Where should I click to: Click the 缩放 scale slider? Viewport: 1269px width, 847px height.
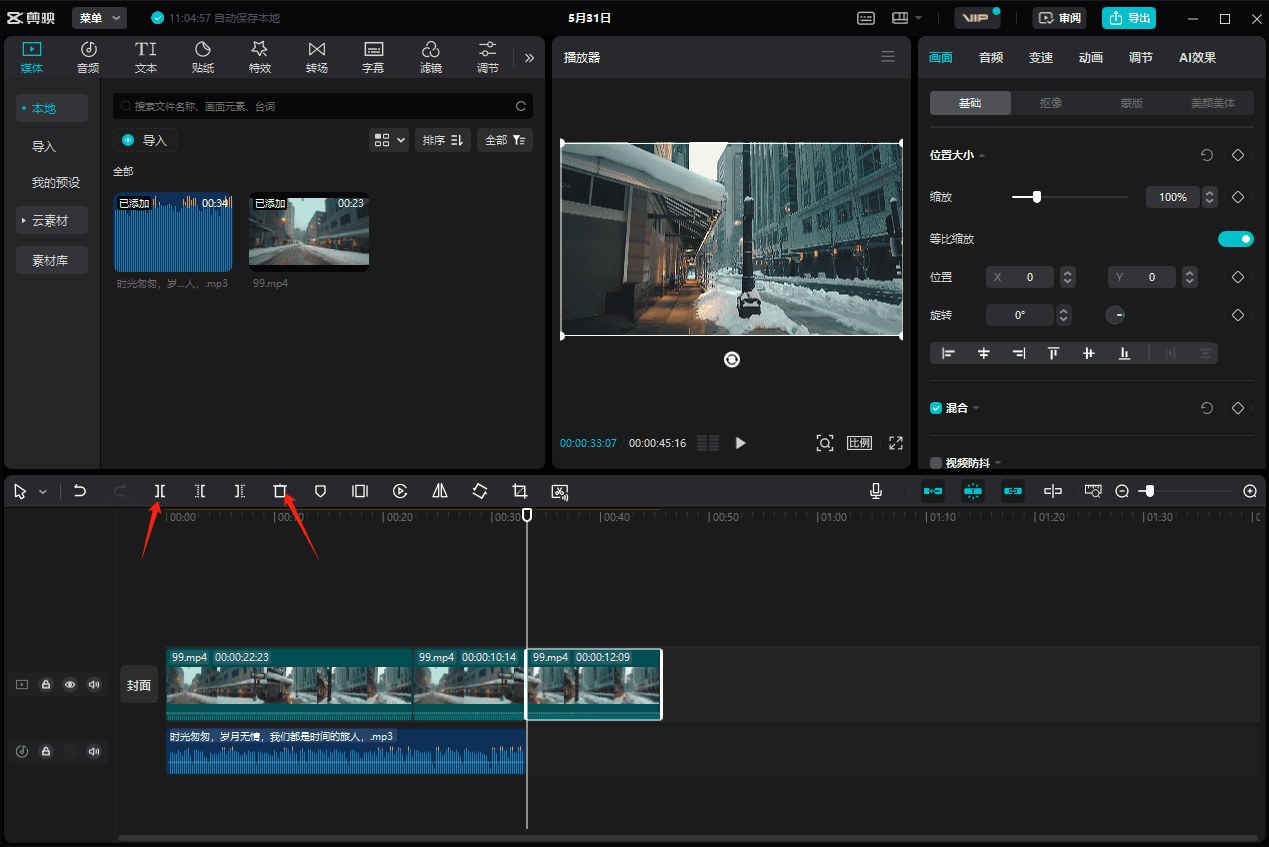click(x=1070, y=197)
